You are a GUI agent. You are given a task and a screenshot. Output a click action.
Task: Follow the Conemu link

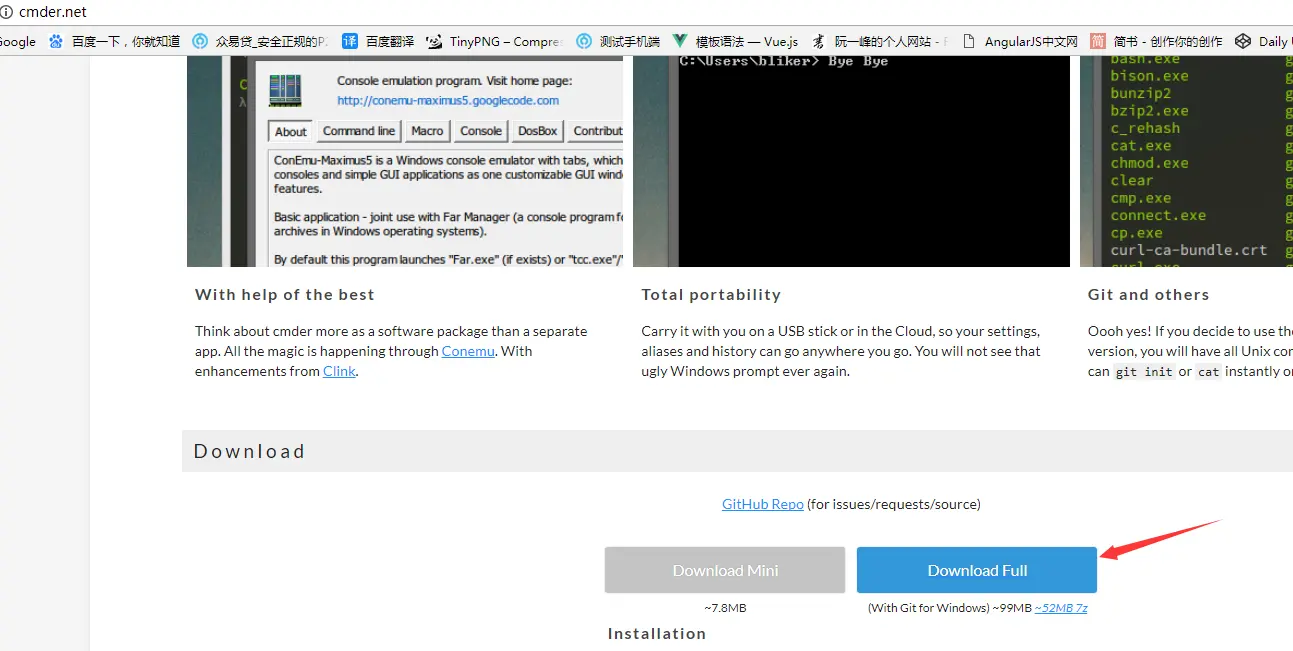[468, 351]
